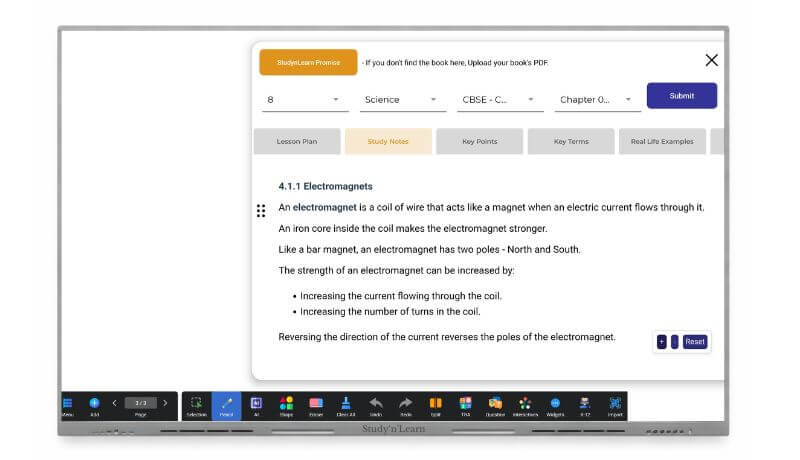Click the Submit button
This screenshot has height=460, width=800.
682,95
